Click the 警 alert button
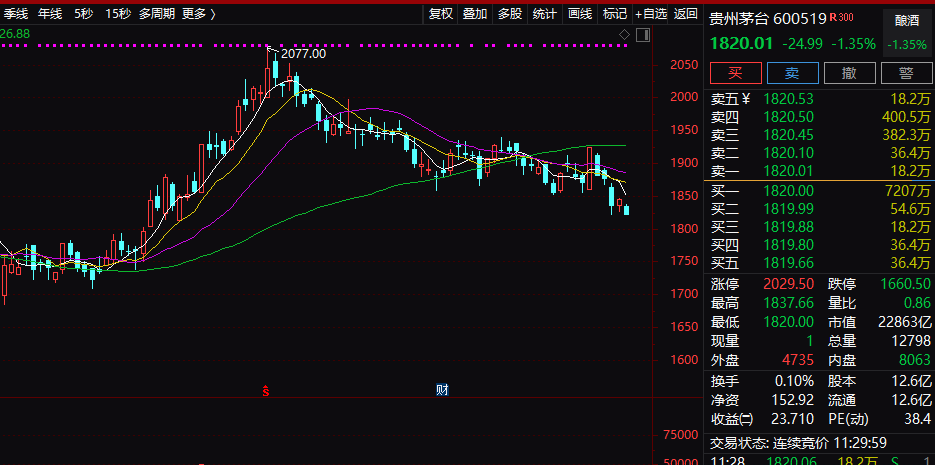Image resolution: width=935 pixels, height=465 pixels. tap(906, 73)
